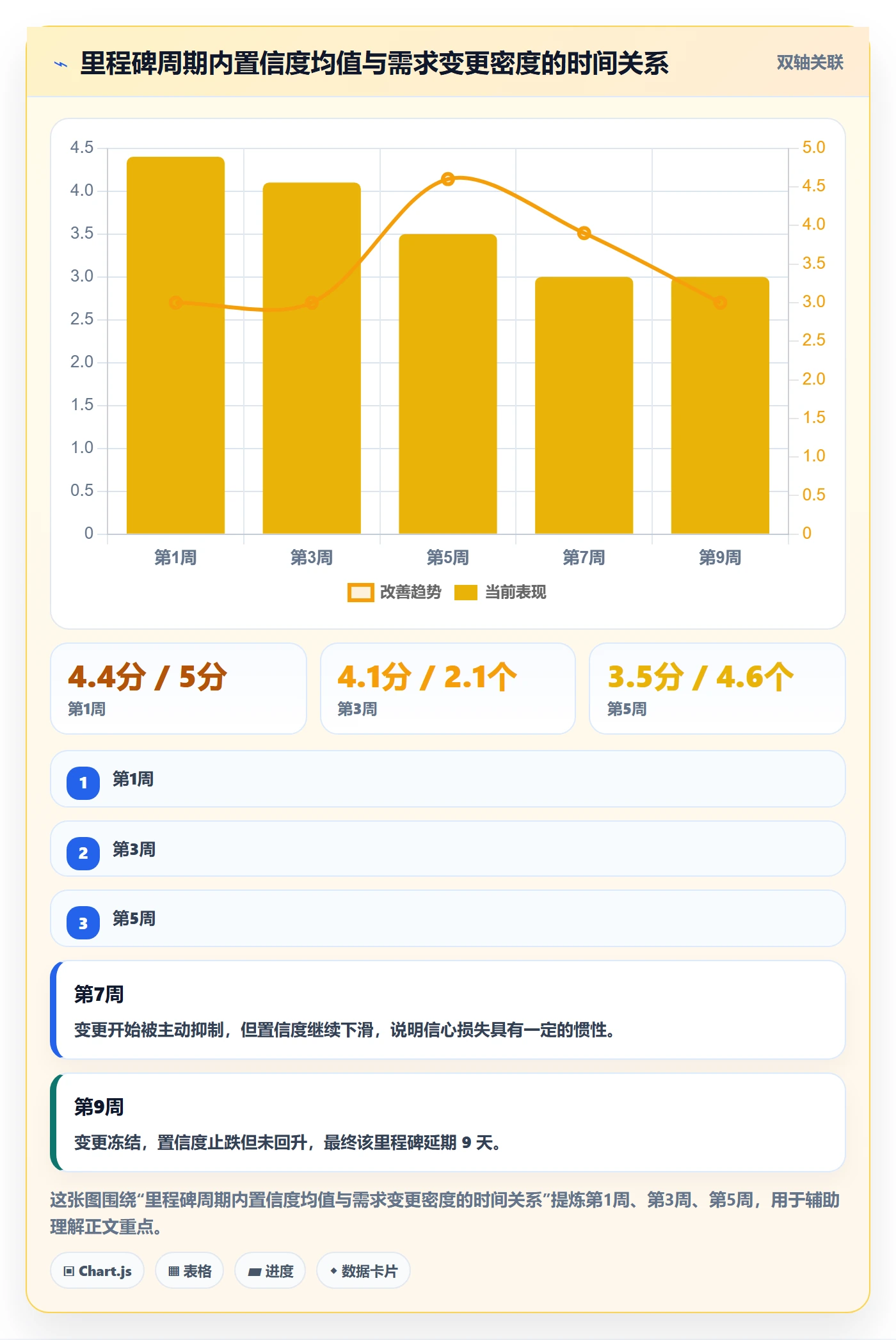Click text starting 变更冻结
The height and width of the screenshot is (1340, 896).
click(x=287, y=1142)
